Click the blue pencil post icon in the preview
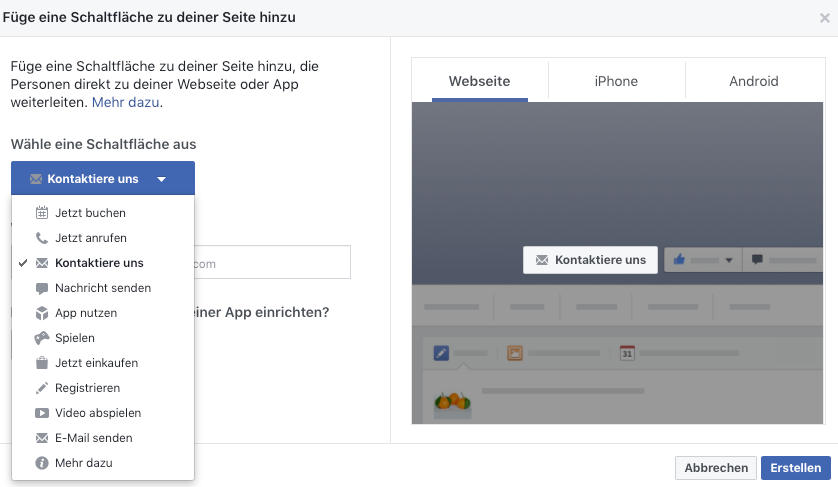The width and height of the screenshot is (838, 487). (441, 353)
